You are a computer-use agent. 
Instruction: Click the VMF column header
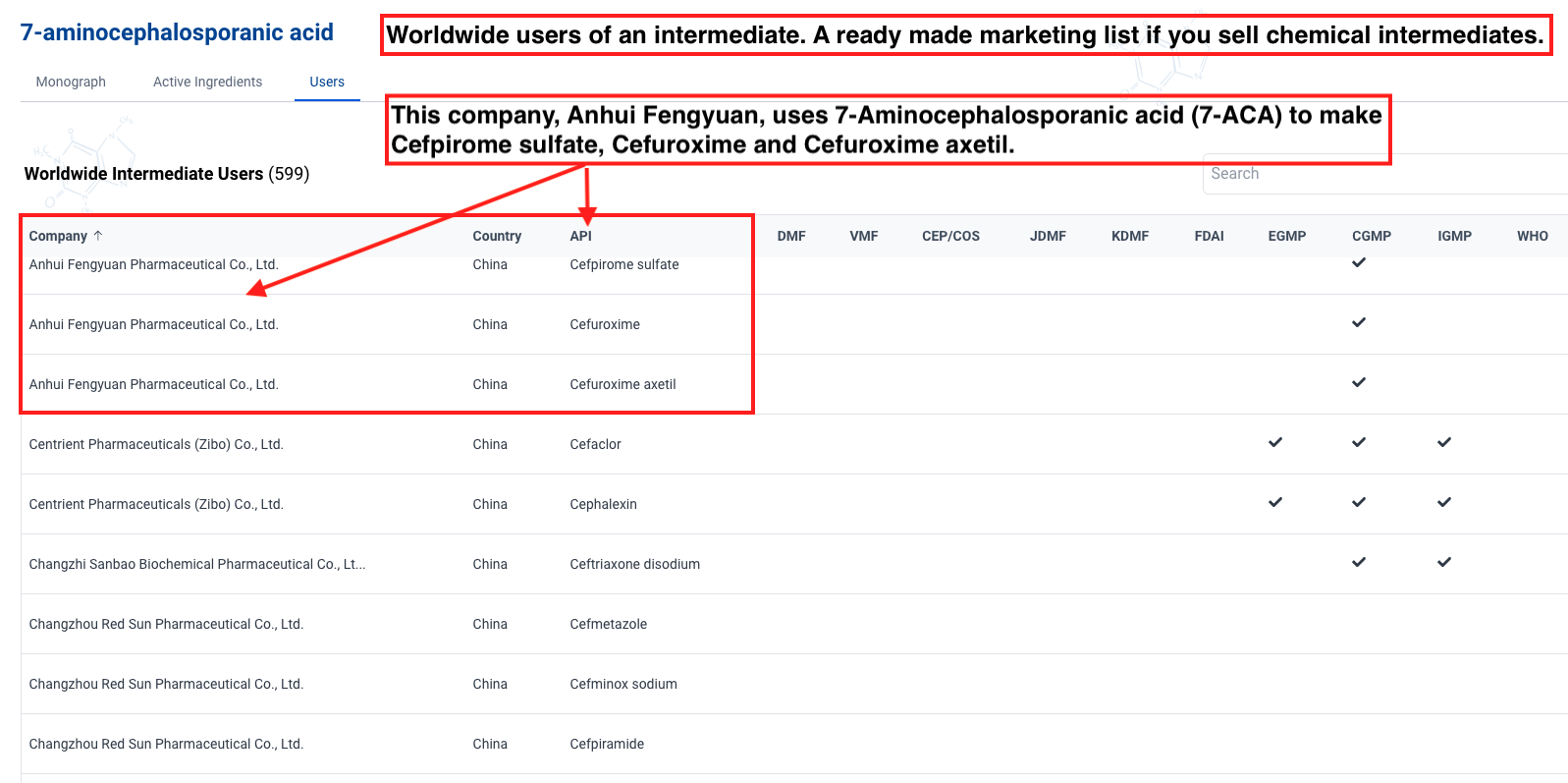tap(864, 236)
